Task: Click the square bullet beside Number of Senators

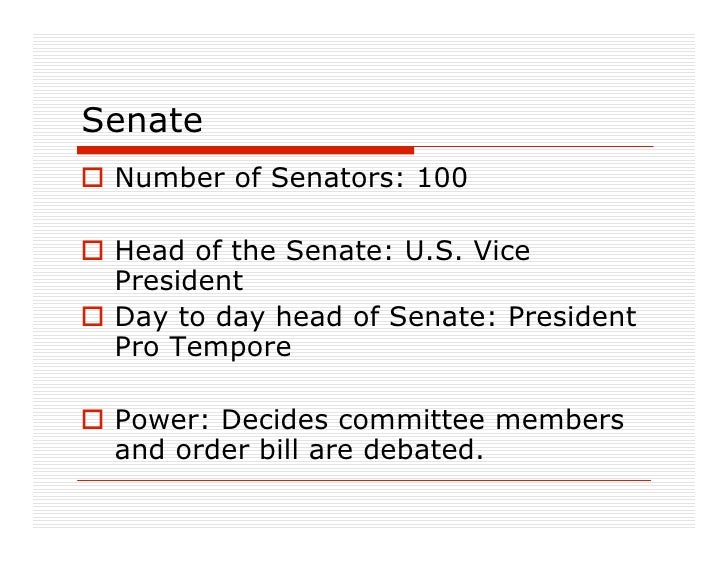Action: pos(93,180)
